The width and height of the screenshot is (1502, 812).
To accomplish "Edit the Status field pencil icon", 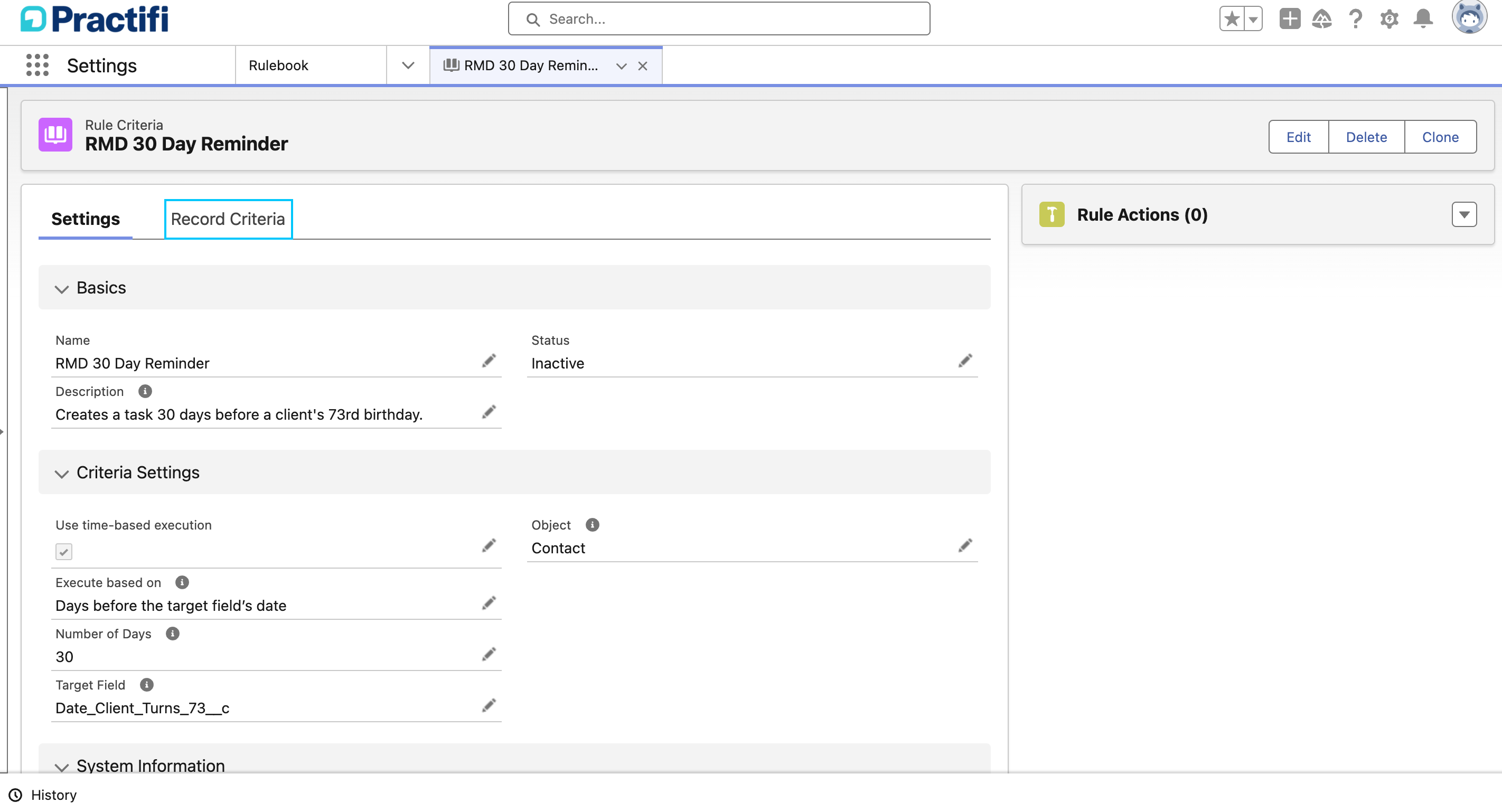I will click(x=965, y=362).
